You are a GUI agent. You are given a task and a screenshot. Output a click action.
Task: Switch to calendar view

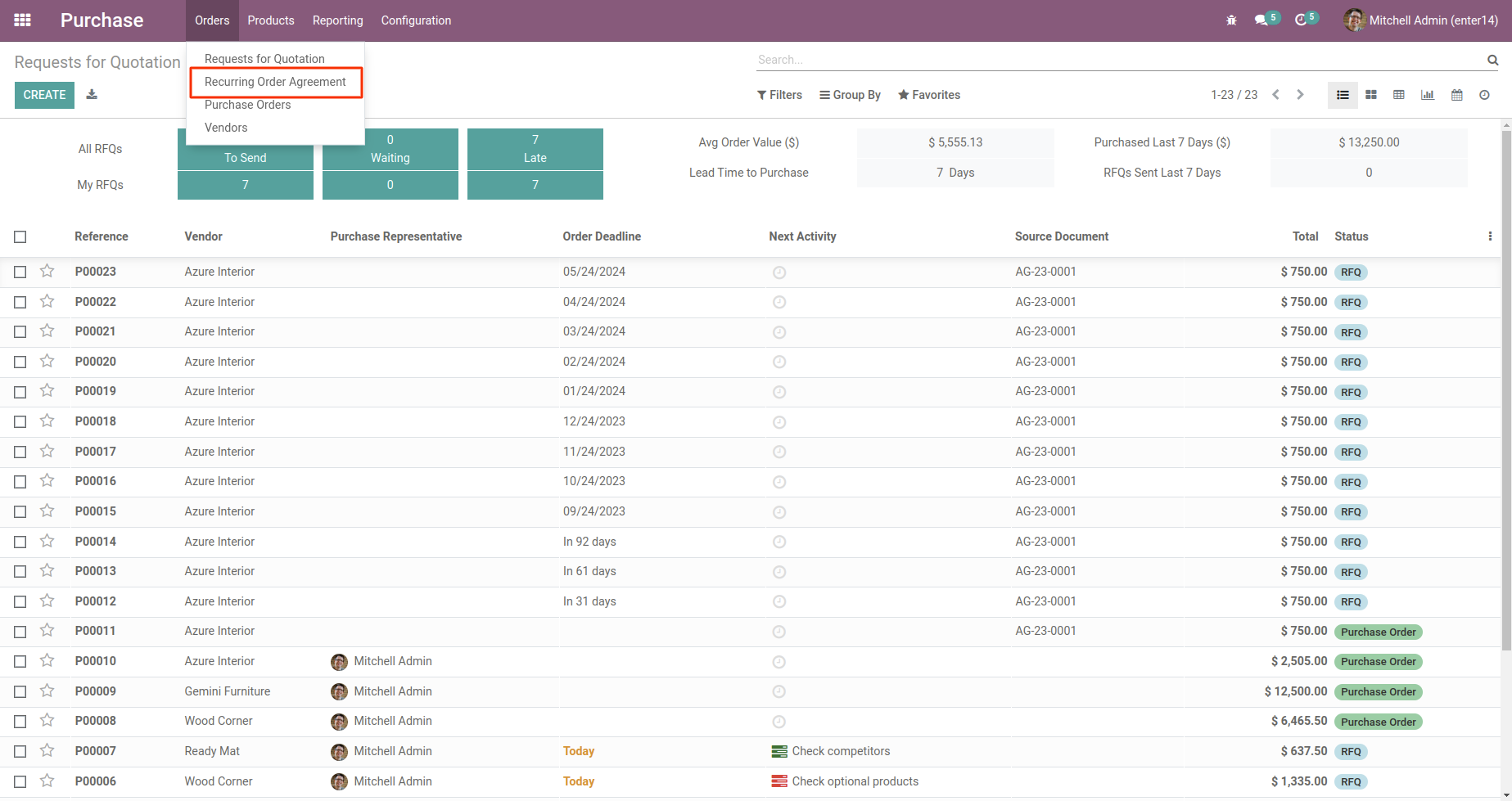(1456, 95)
